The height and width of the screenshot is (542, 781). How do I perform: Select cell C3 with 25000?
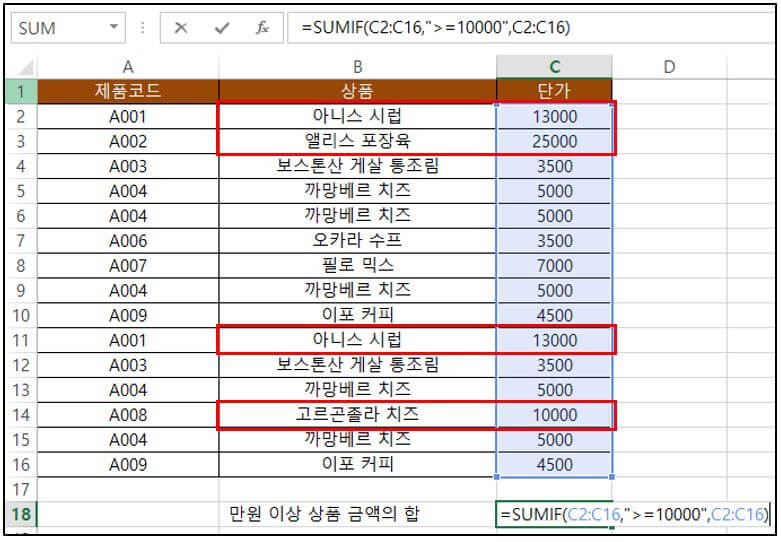point(554,141)
